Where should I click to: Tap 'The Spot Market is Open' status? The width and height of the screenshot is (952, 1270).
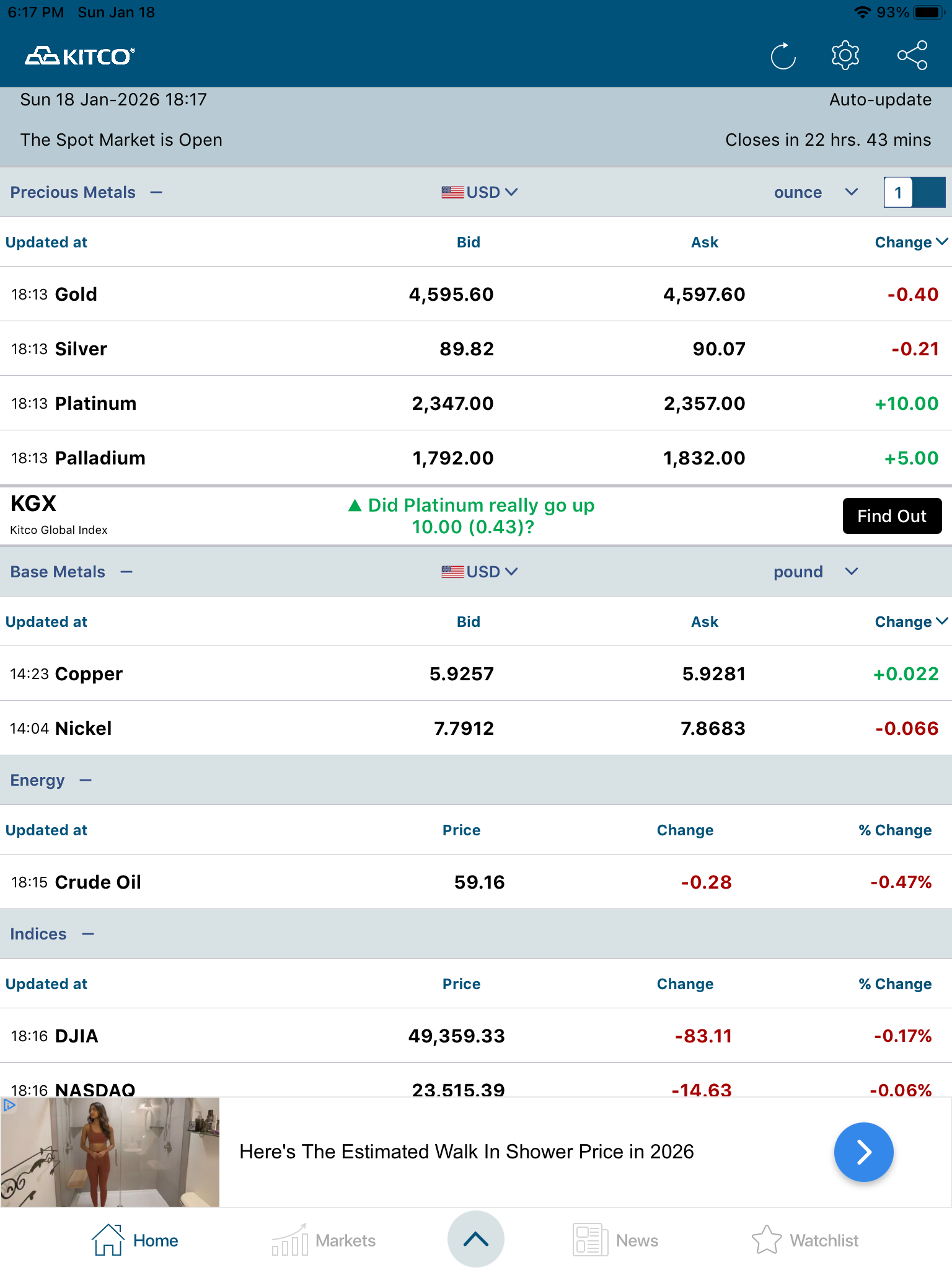coord(121,140)
